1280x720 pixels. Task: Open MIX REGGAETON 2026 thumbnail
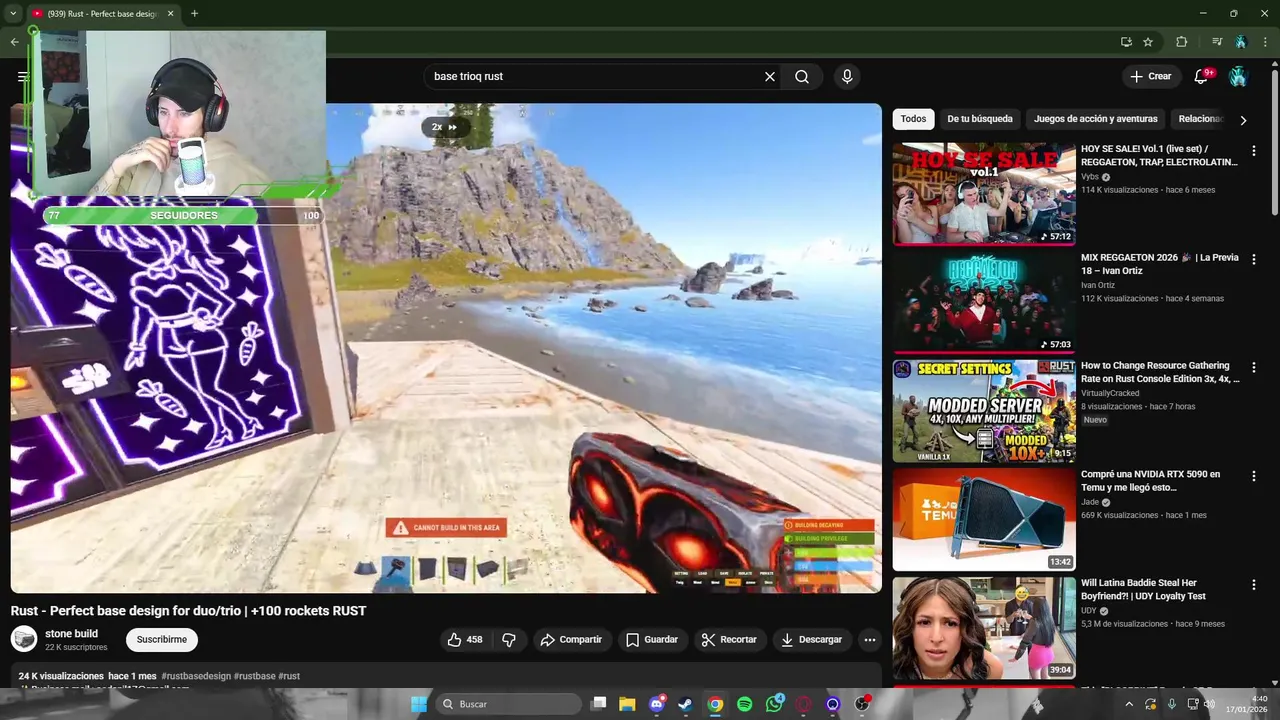click(x=984, y=302)
